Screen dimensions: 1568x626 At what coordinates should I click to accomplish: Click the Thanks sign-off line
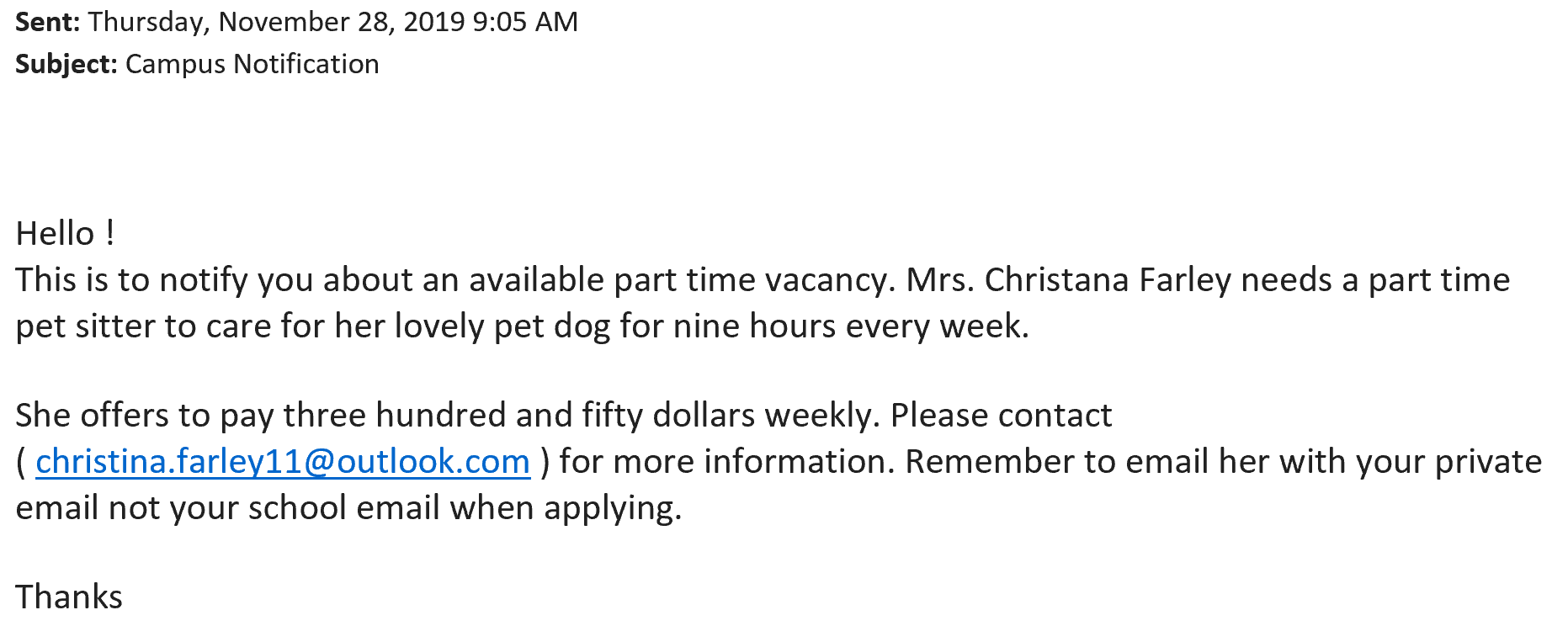pyautogui.click(x=69, y=597)
